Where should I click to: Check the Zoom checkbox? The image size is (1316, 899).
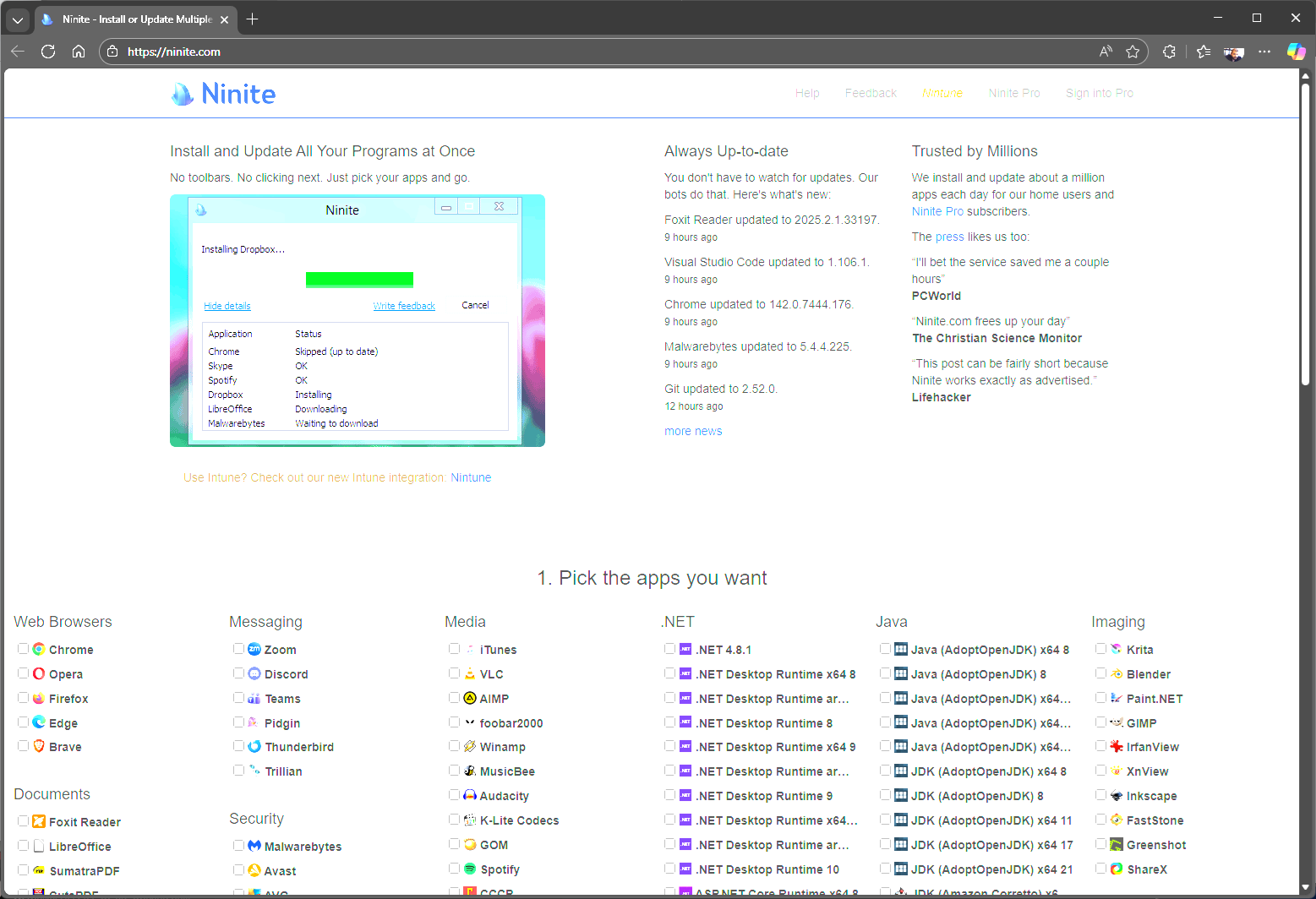238,648
